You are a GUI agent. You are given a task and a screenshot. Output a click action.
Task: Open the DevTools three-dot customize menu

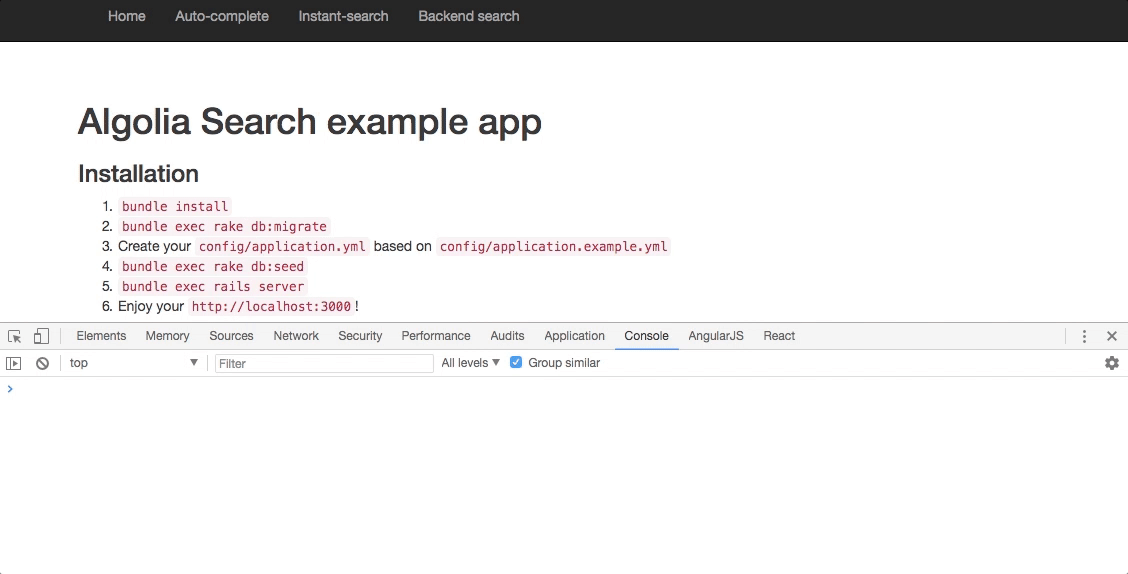[1084, 336]
